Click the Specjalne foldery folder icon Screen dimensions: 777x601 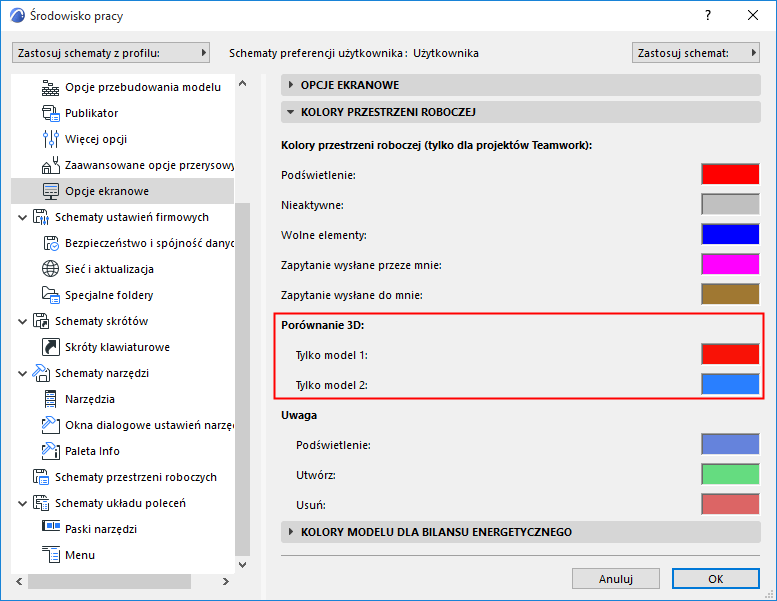[x=51, y=295]
